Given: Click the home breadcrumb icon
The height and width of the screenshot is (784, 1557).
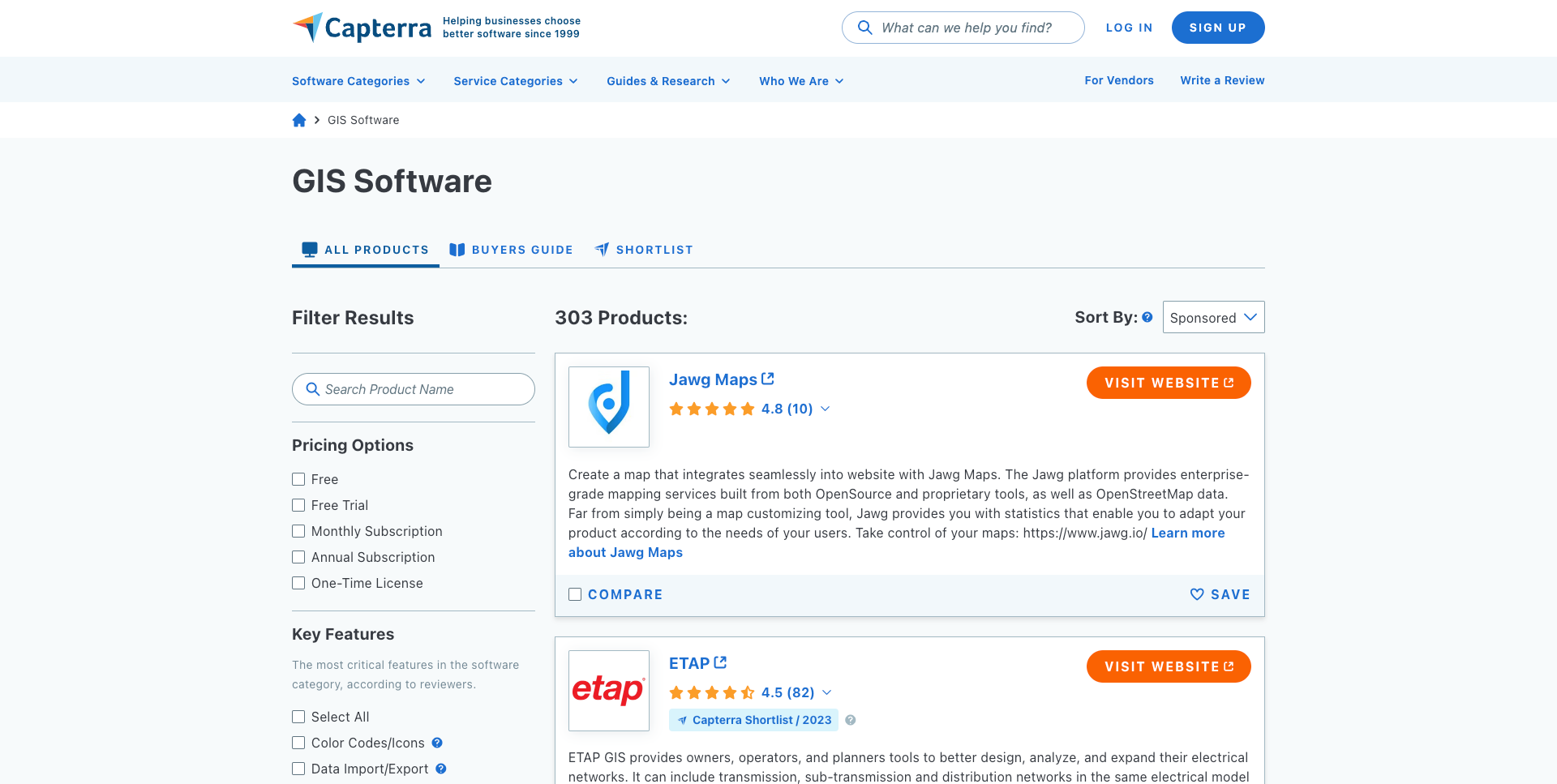Looking at the screenshot, I should pyautogui.click(x=299, y=120).
